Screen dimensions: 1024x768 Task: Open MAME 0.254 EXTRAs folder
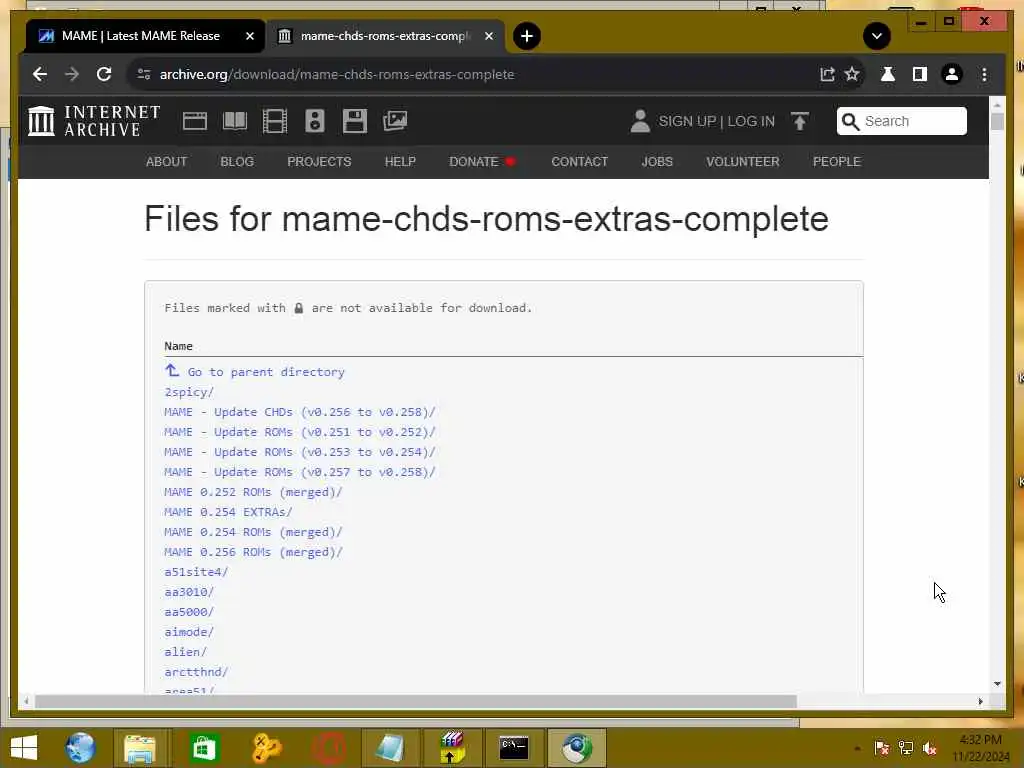pos(229,512)
